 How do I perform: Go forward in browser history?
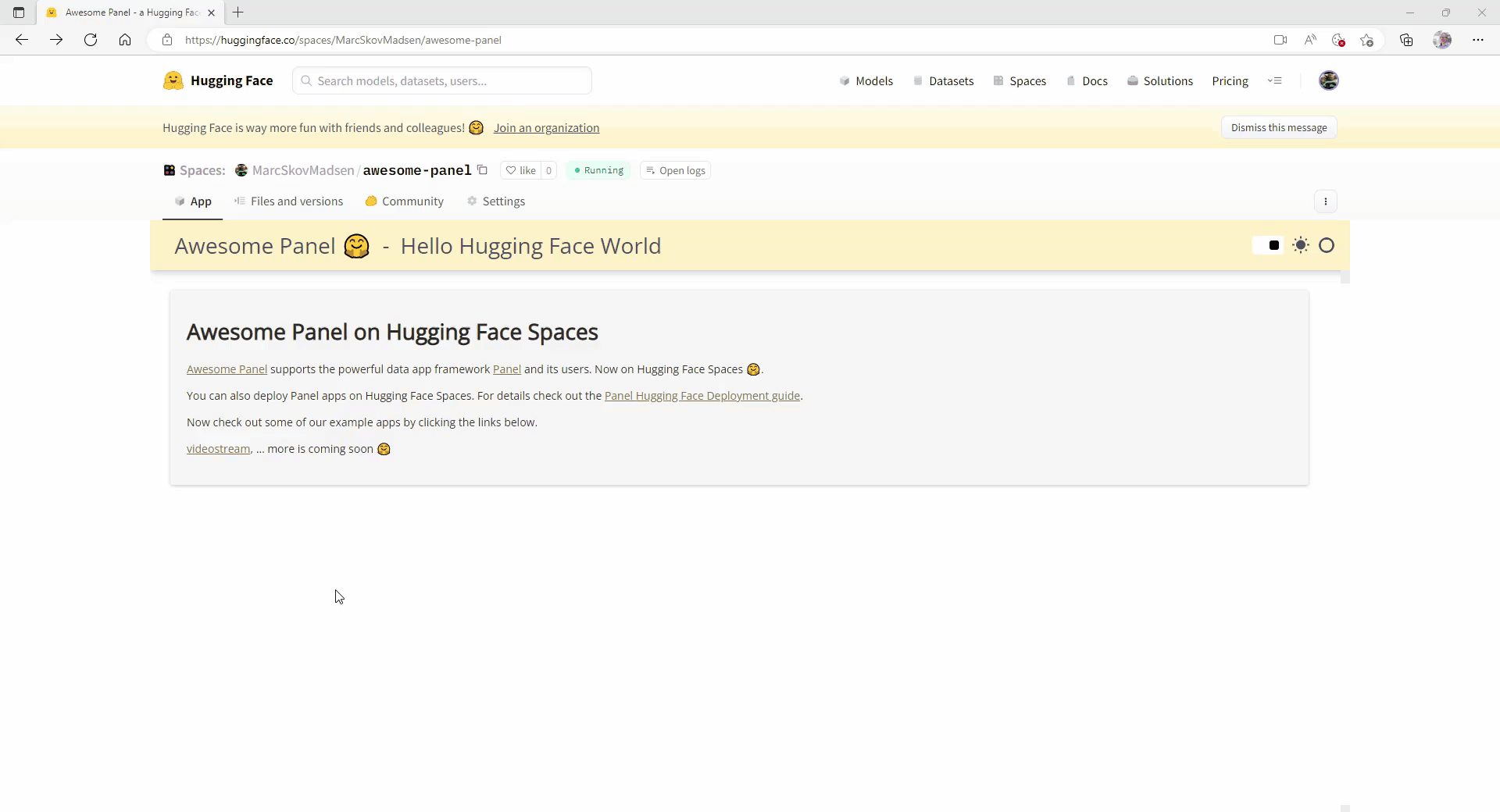pos(56,40)
